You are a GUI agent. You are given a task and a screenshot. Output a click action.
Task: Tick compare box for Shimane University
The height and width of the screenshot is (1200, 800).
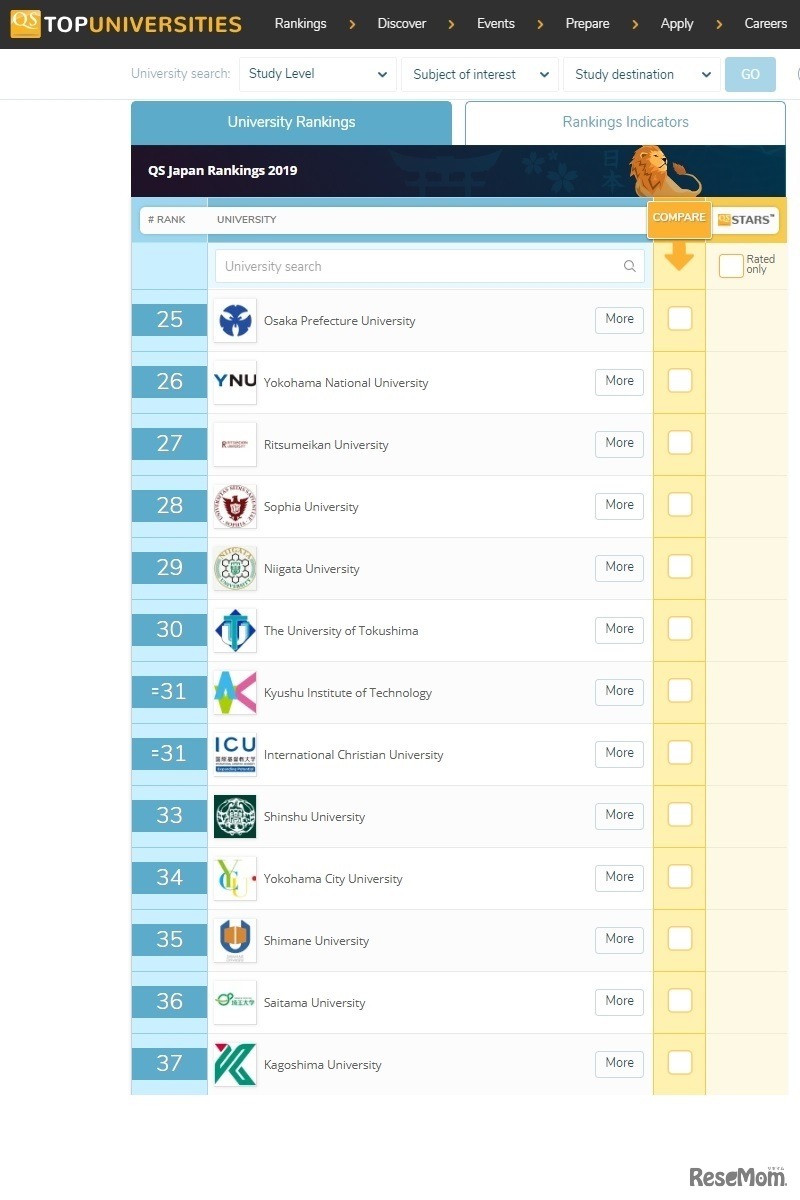coord(680,939)
